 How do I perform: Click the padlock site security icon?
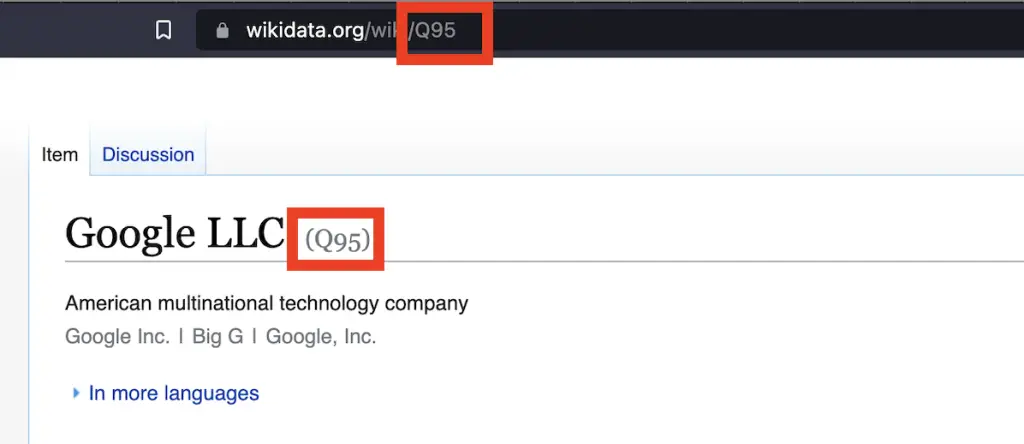(223, 31)
